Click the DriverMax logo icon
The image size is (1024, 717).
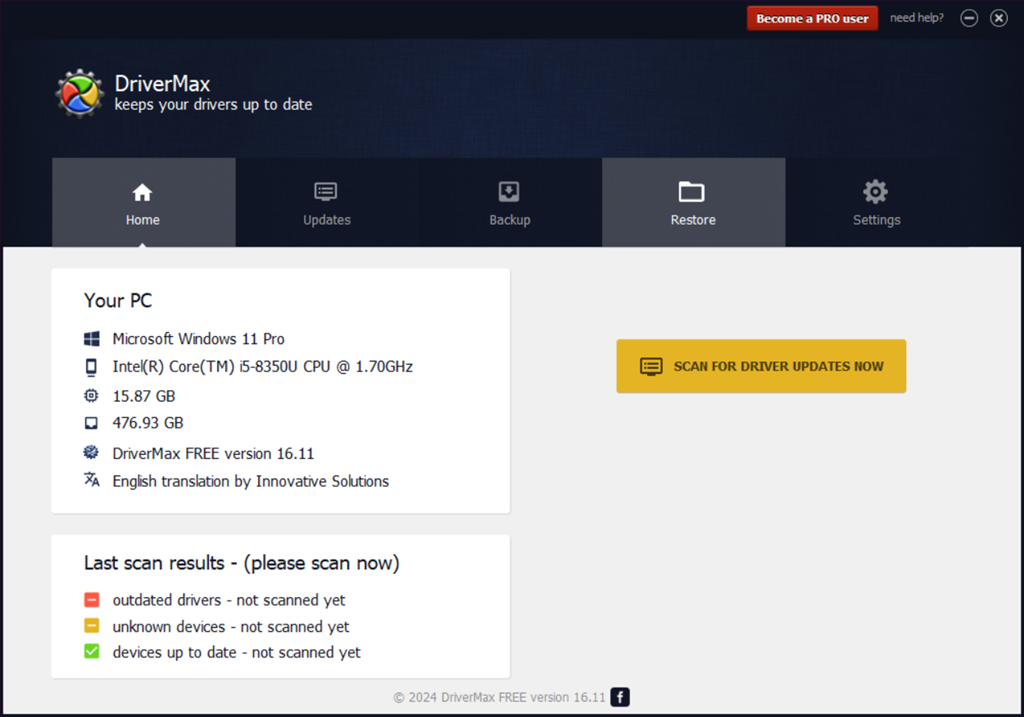point(79,93)
